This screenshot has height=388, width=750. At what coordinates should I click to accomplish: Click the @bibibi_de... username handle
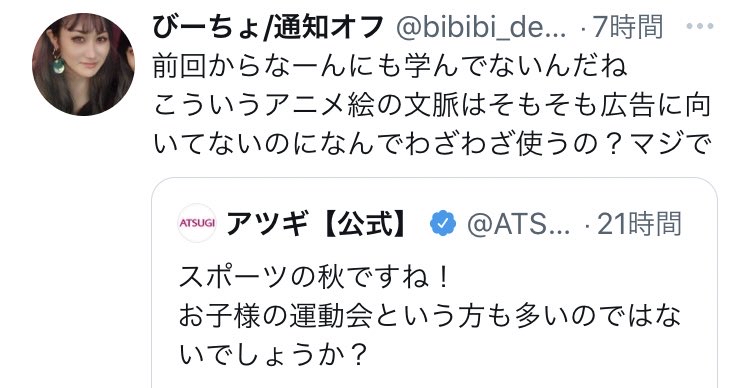pos(481,28)
